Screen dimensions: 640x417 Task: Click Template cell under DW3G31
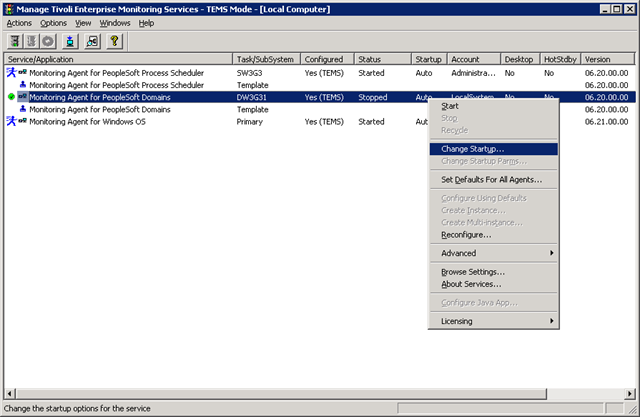253,109
